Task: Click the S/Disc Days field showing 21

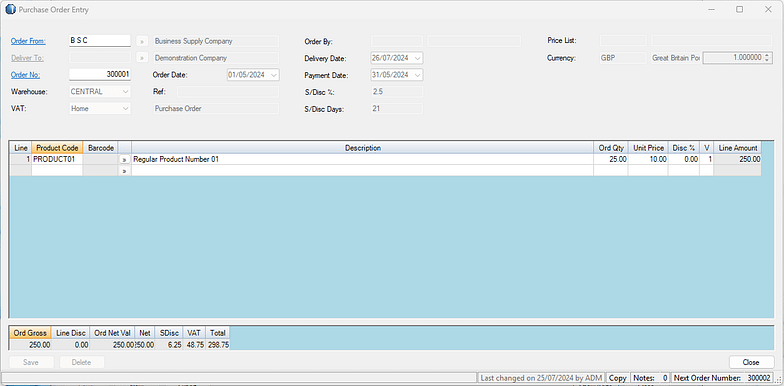Action: 396,108
